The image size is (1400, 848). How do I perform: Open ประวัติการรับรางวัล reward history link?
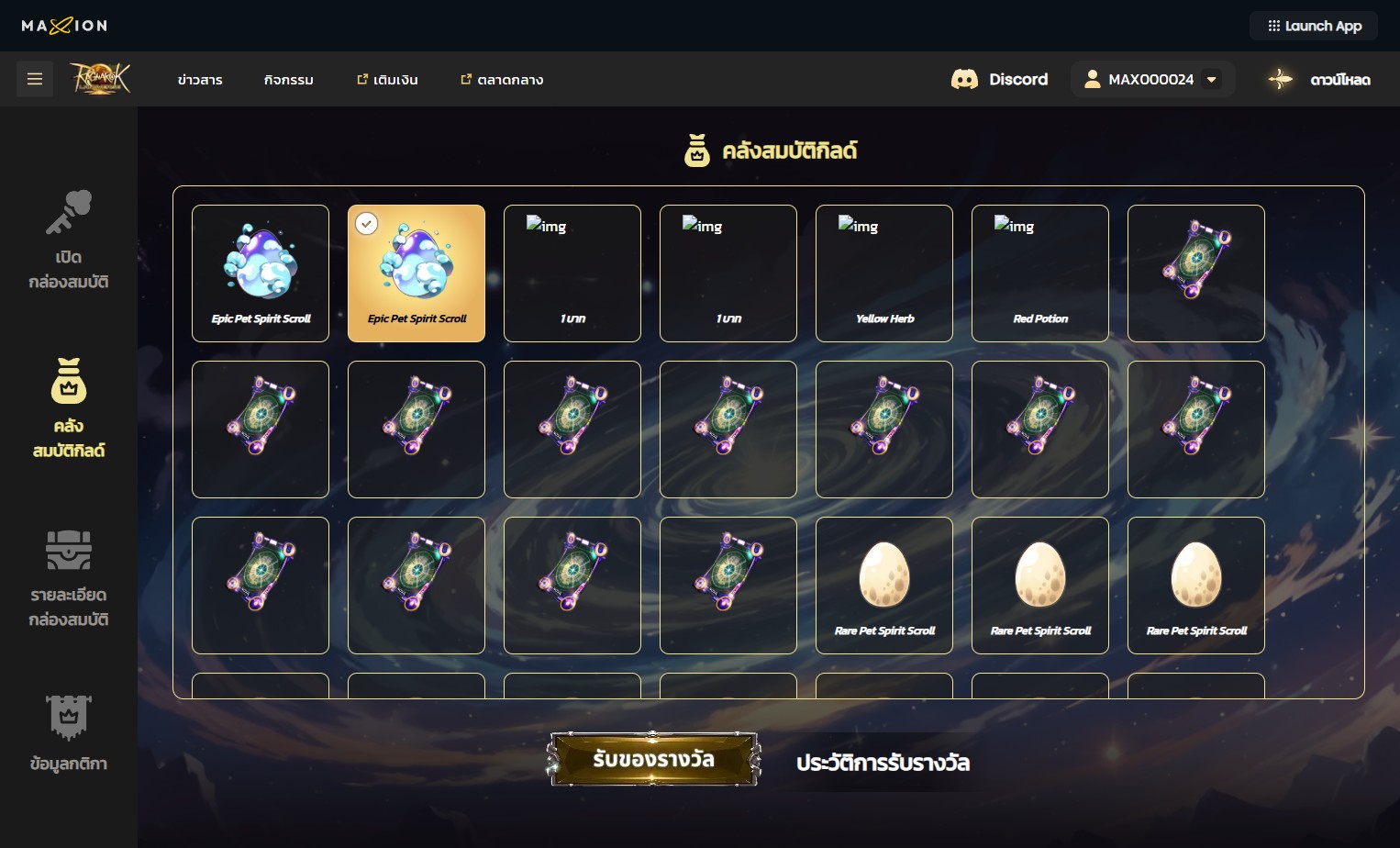[x=883, y=763]
